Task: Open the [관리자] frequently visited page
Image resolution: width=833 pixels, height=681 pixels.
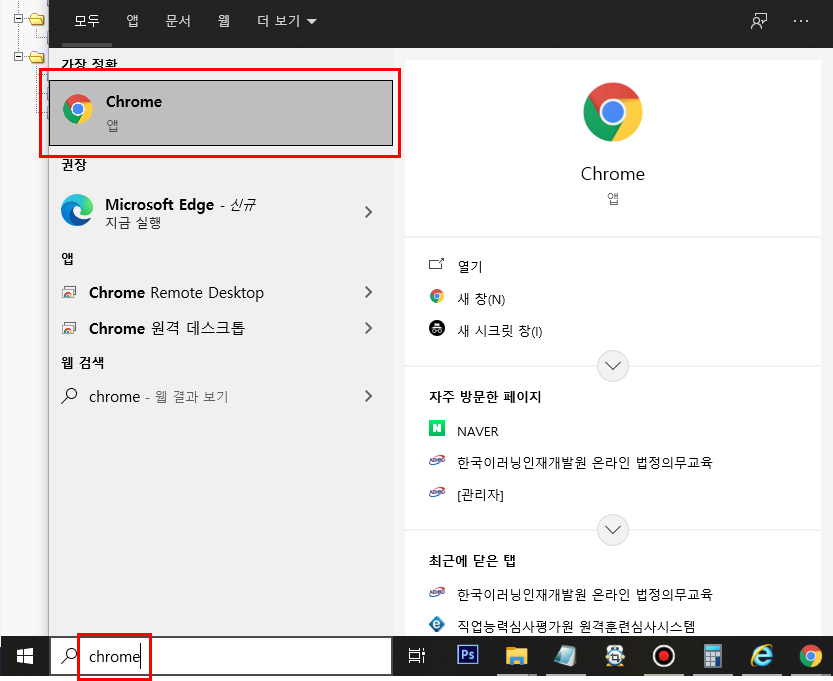Action: click(x=480, y=495)
